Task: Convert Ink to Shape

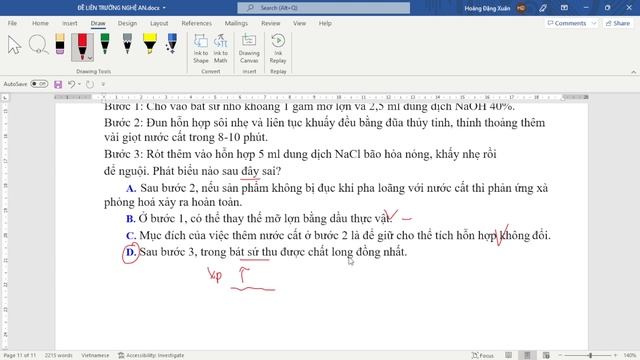Action: coord(200,49)
